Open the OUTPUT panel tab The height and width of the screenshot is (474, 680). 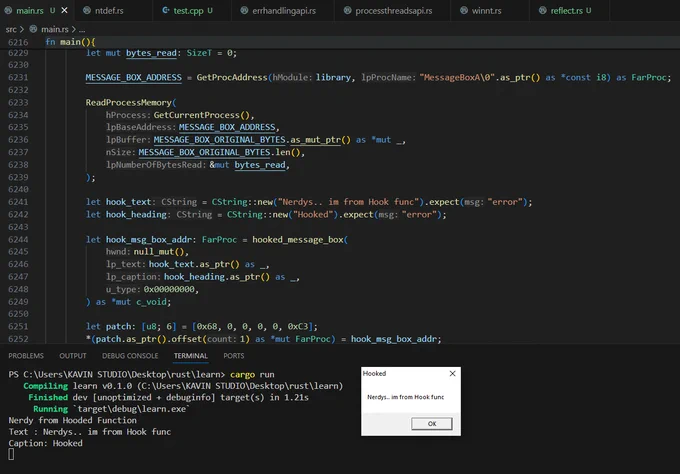click(73, 356)
